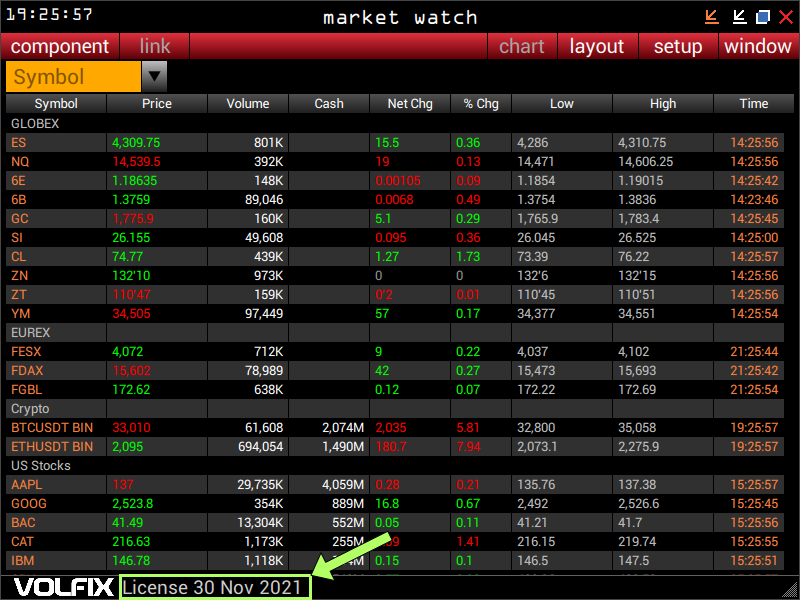Collapse the Crypto group row
Image resolution: width=801 pixels, height=601 pixels.
tap(30, 409)
